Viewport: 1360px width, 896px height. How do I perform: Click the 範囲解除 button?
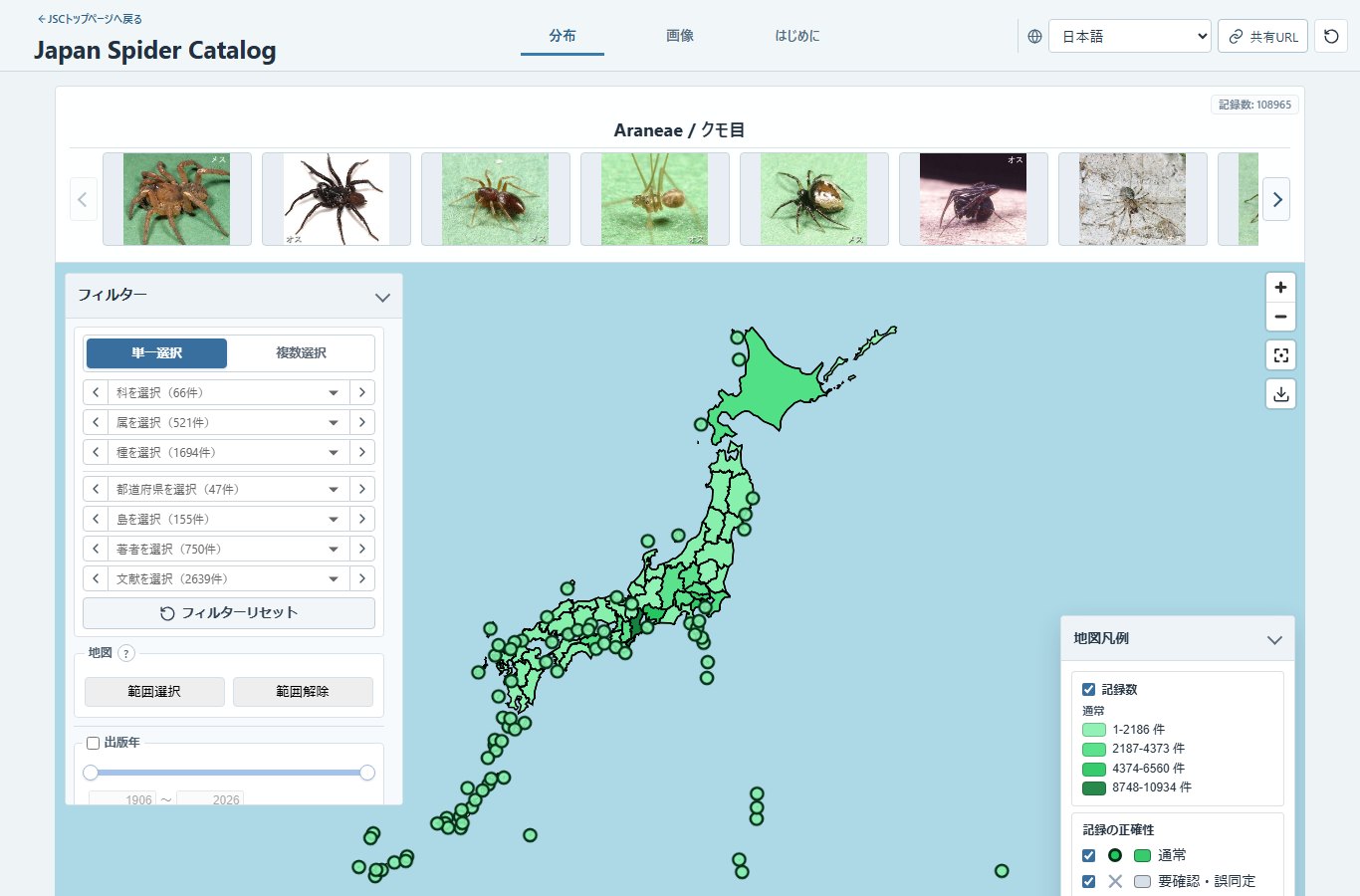[303, 692]
